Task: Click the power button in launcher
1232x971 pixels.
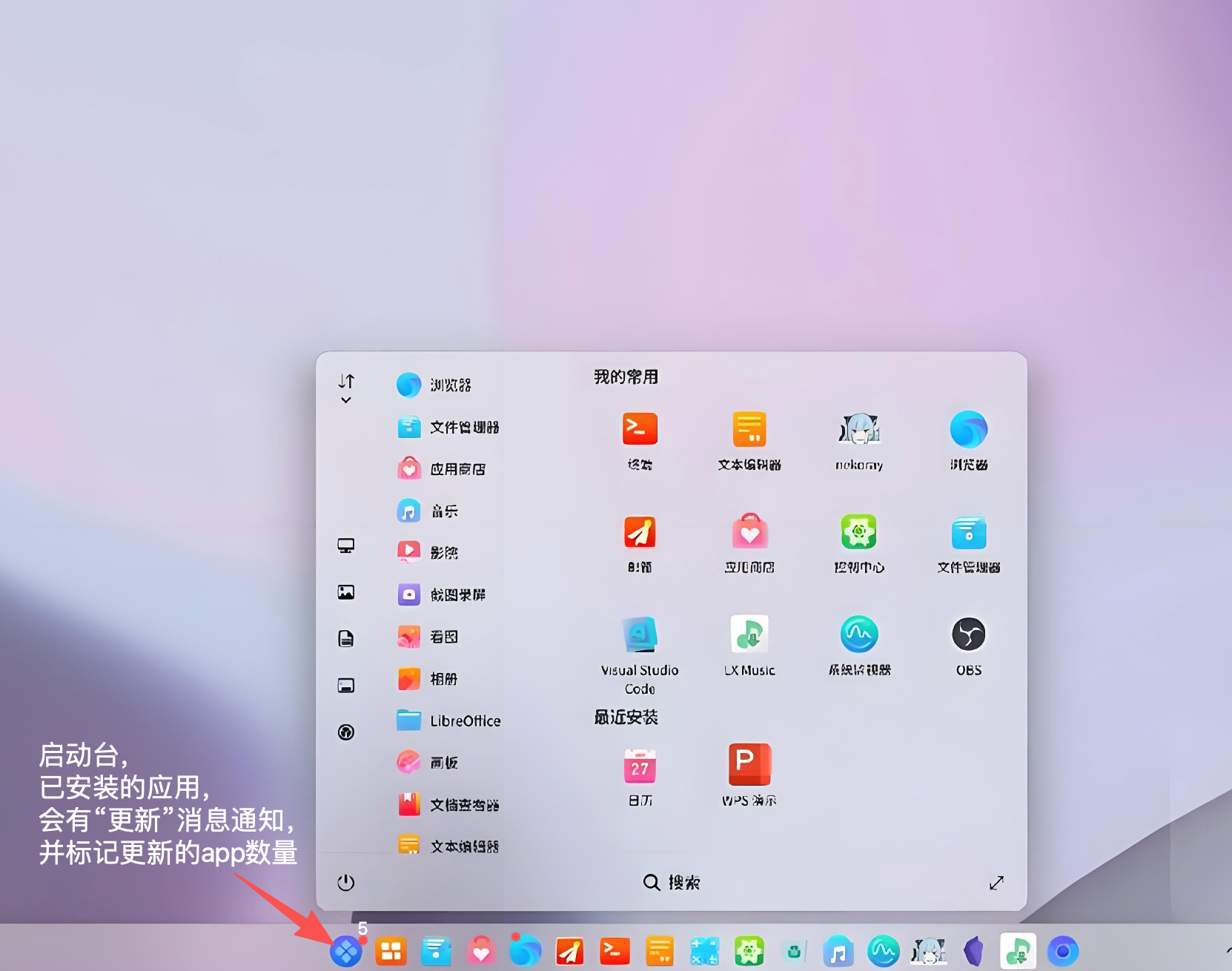Action: pyautogui.click(x=346, y=883)
